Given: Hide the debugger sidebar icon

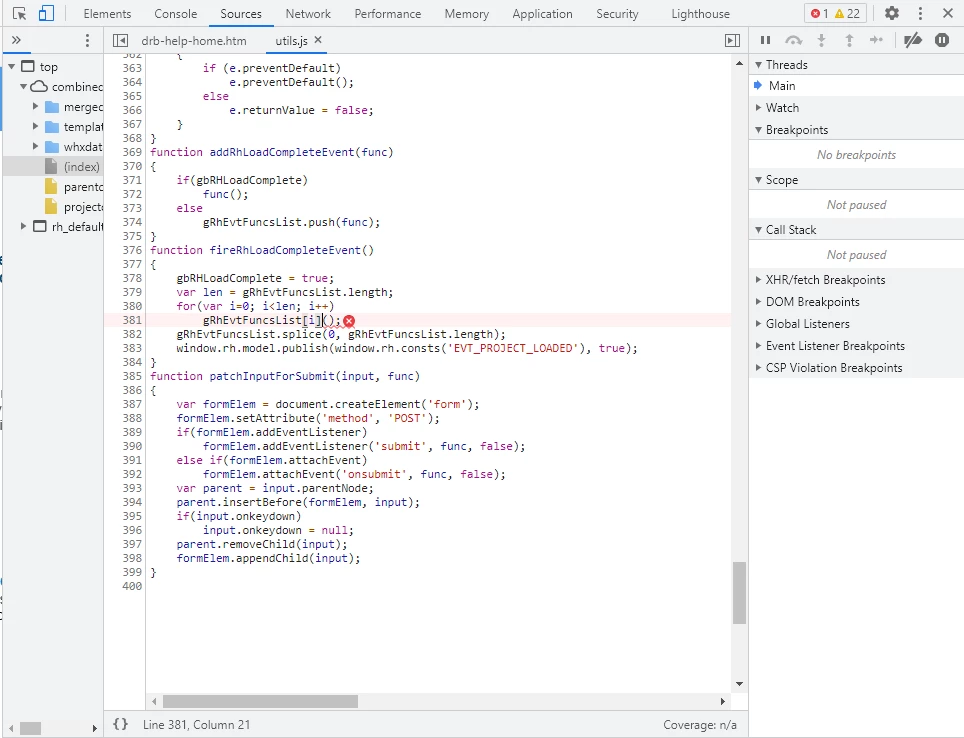Looking at the screenshot, I should (732, 41).
